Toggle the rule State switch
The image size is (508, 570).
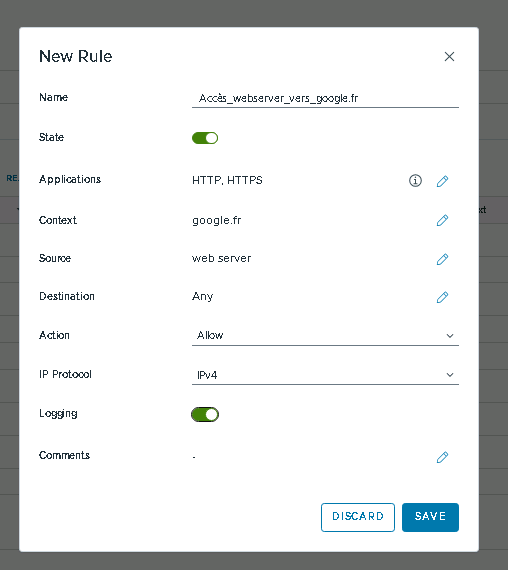coord(205,138)
